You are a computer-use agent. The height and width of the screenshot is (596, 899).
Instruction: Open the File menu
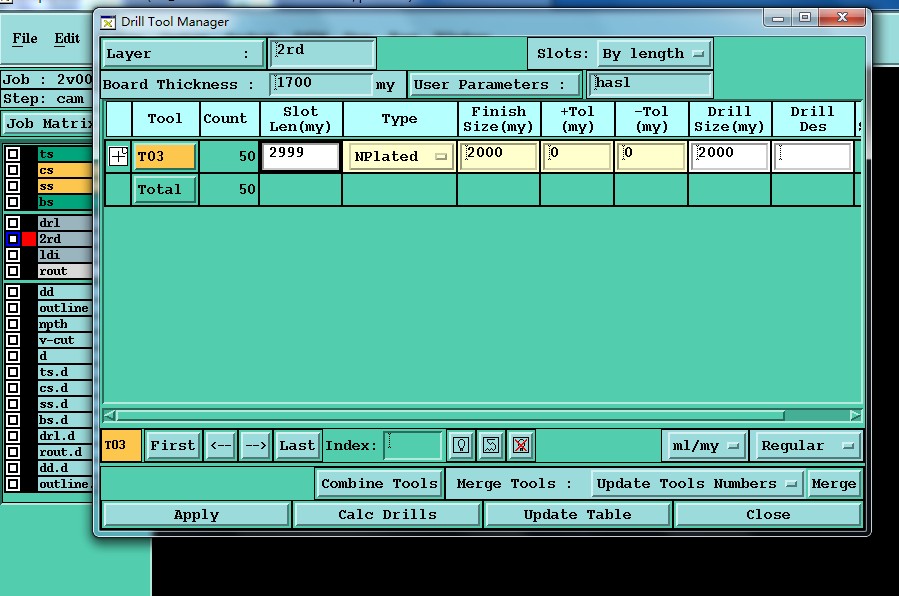pyautogui.click(x=25, y=38)
